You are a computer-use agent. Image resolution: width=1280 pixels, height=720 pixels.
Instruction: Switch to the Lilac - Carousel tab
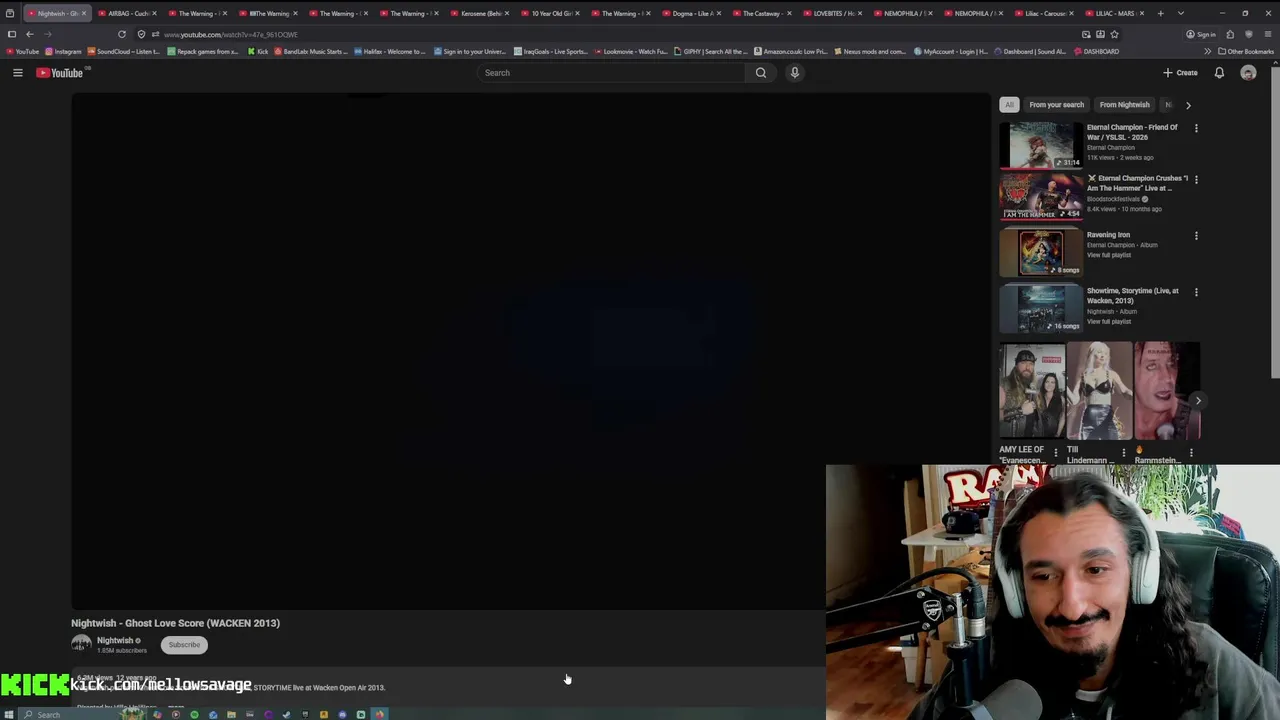1045,13
